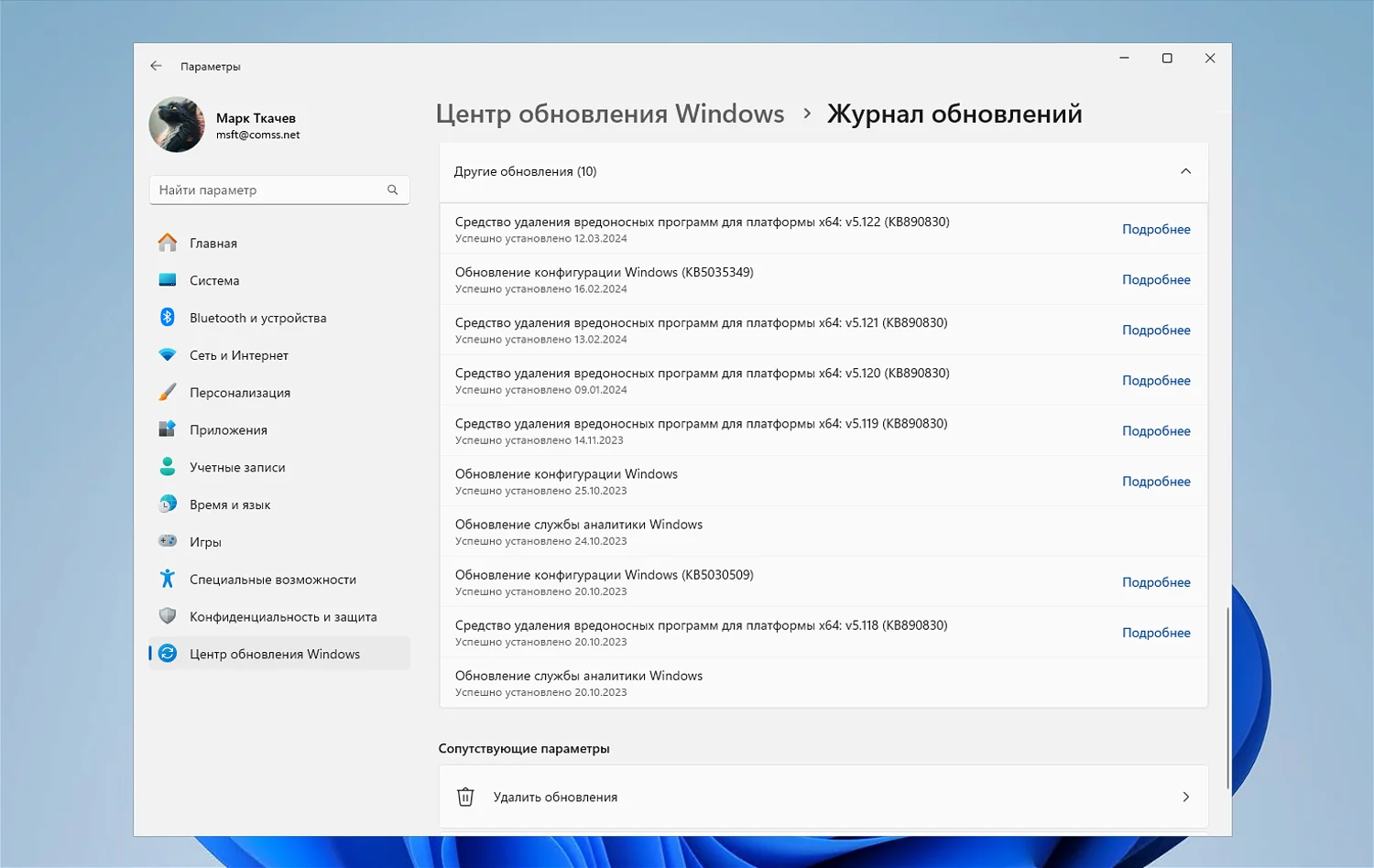
Task: Open Подробнее for KB5035349 update
Action: [1156, 279]
